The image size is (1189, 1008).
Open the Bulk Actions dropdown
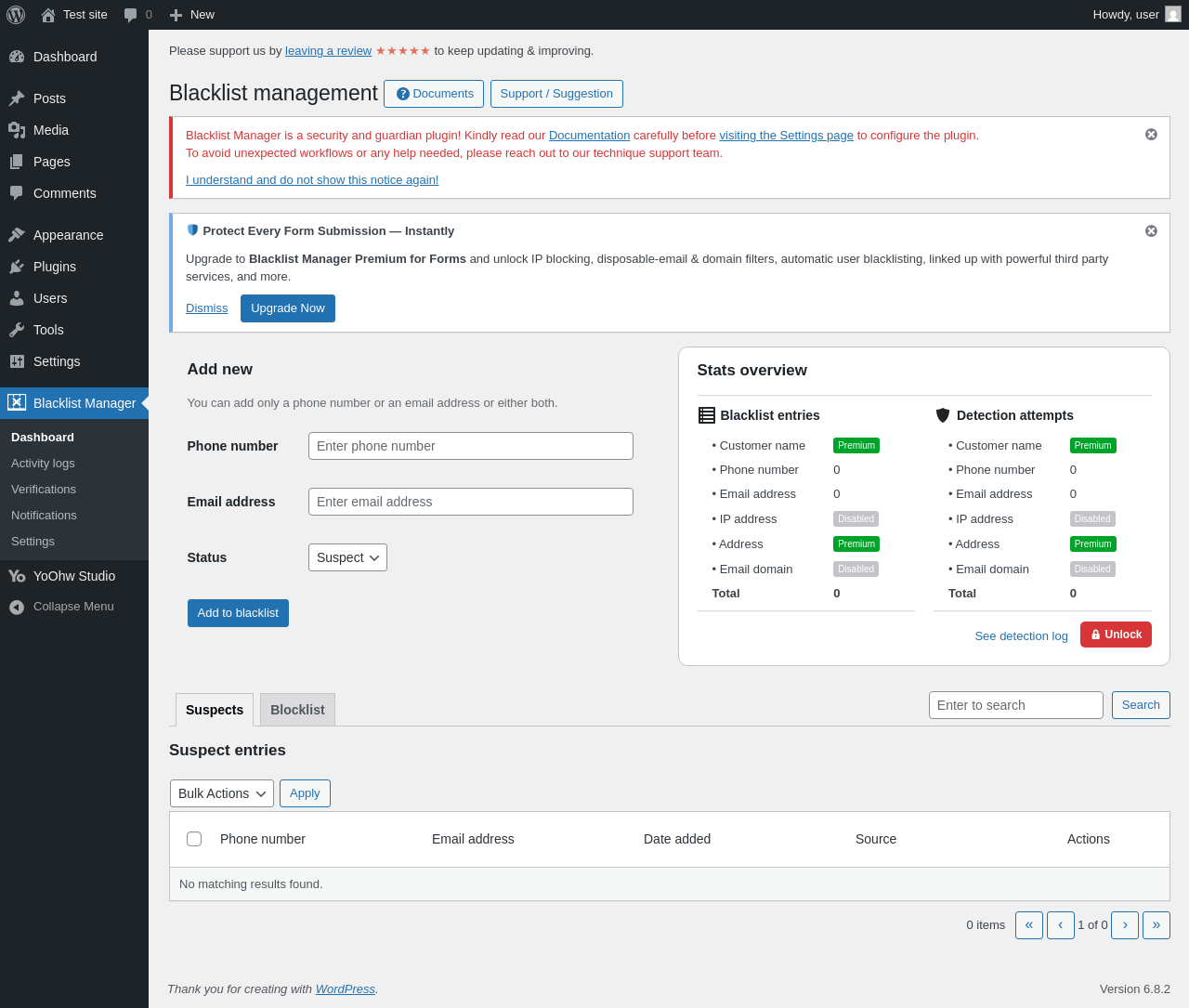(222, 793)
